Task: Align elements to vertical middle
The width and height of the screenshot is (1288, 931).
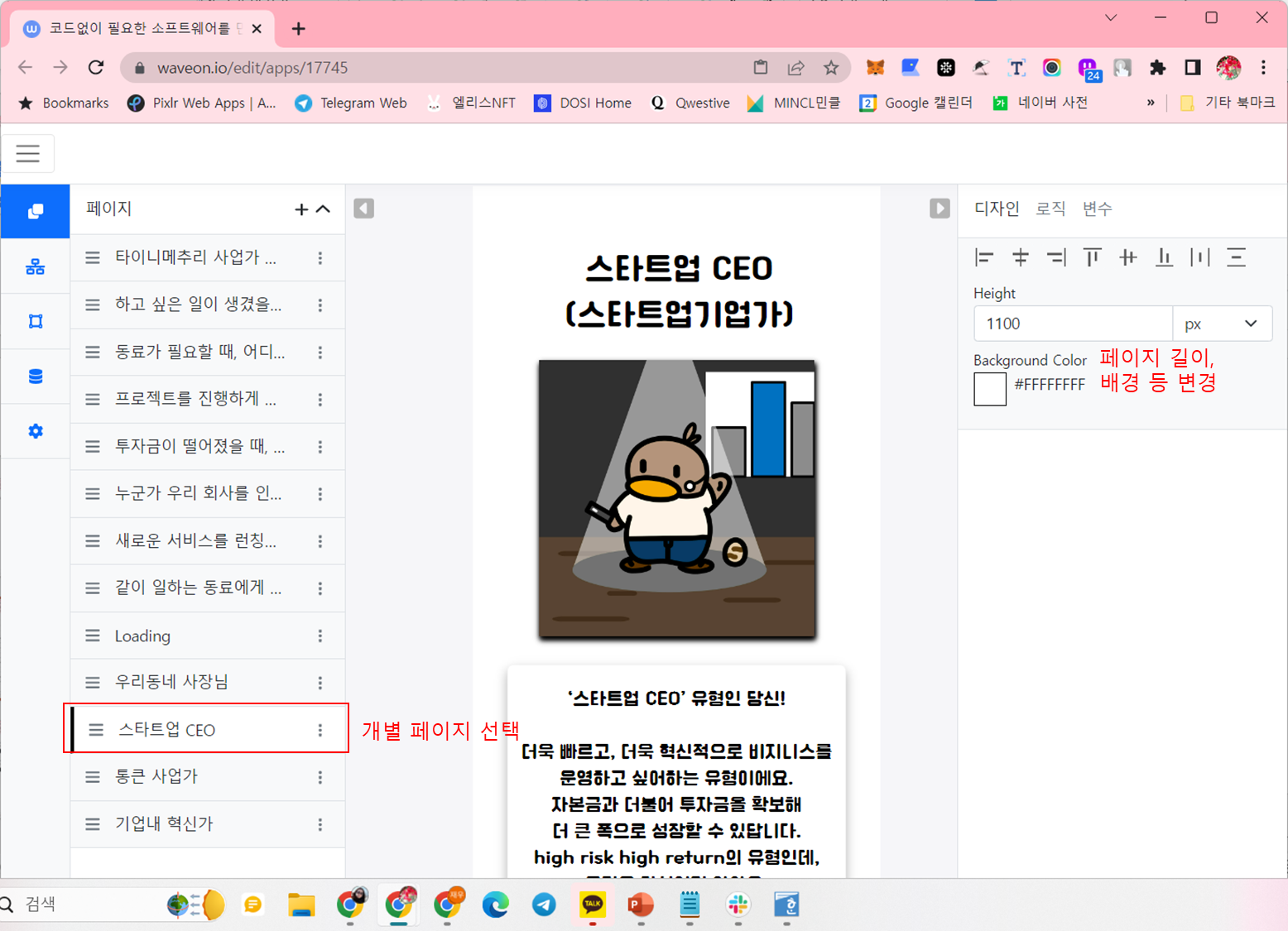Action: pos(1128,257)
